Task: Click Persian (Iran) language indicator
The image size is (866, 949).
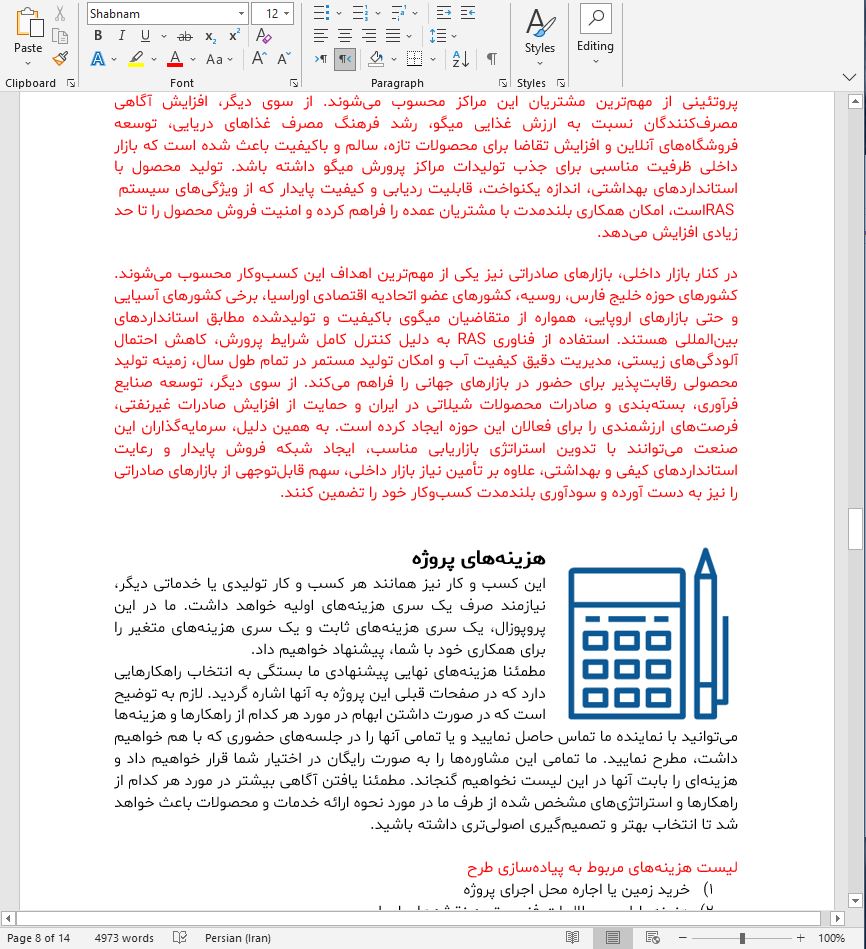Action: [238, 938]
